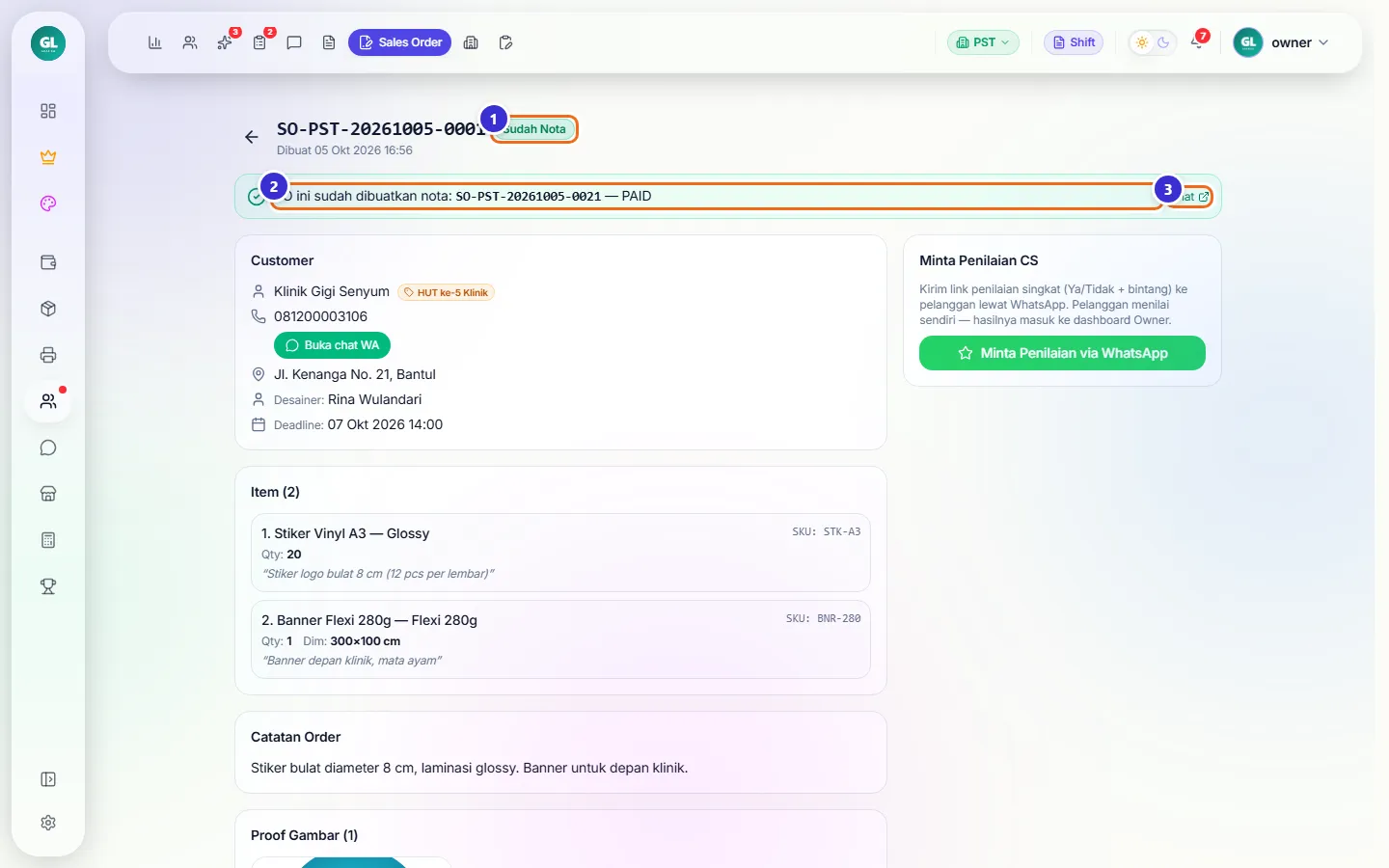
Task: Open the calculator icon in sidebar
Action: tap(48, 540)
